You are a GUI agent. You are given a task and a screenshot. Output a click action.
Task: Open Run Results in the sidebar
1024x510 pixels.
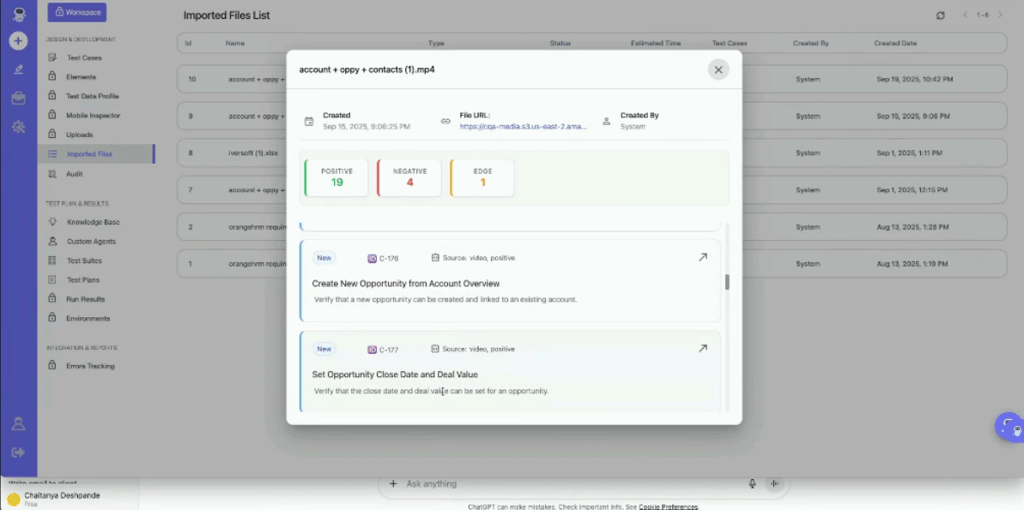pos(85,299)
